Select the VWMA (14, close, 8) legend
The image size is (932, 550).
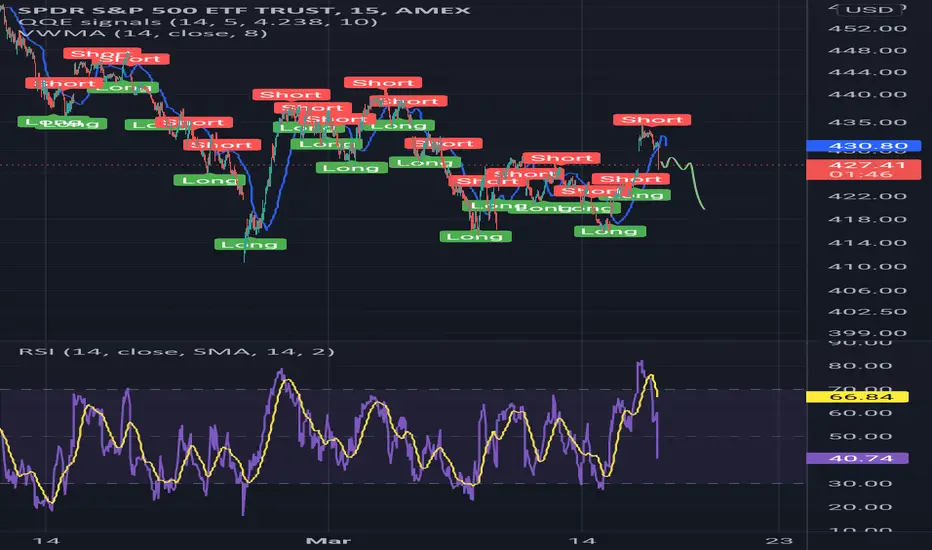tap(143, 33)
